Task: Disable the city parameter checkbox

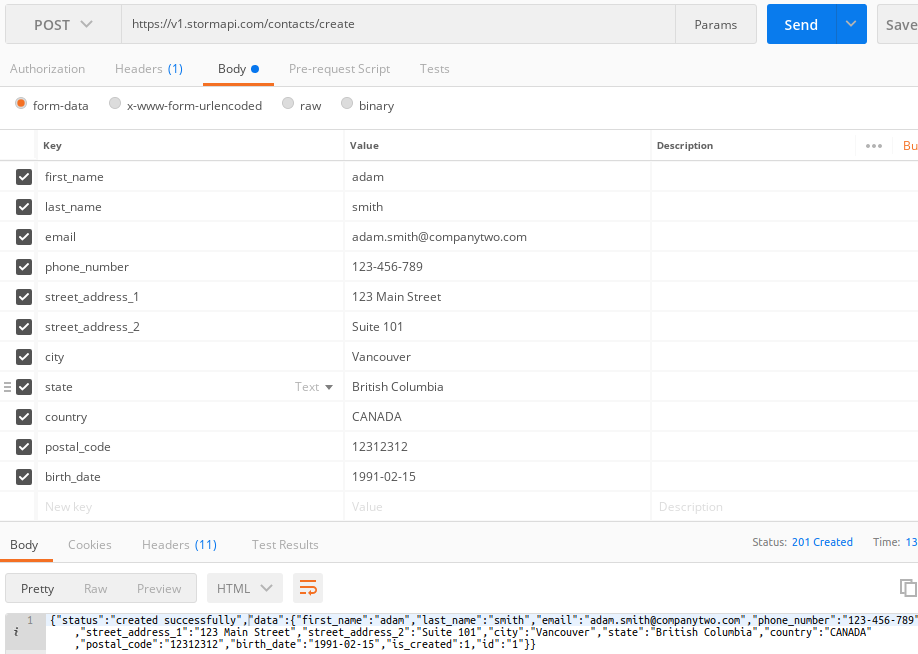Action: tap(24, 357)
